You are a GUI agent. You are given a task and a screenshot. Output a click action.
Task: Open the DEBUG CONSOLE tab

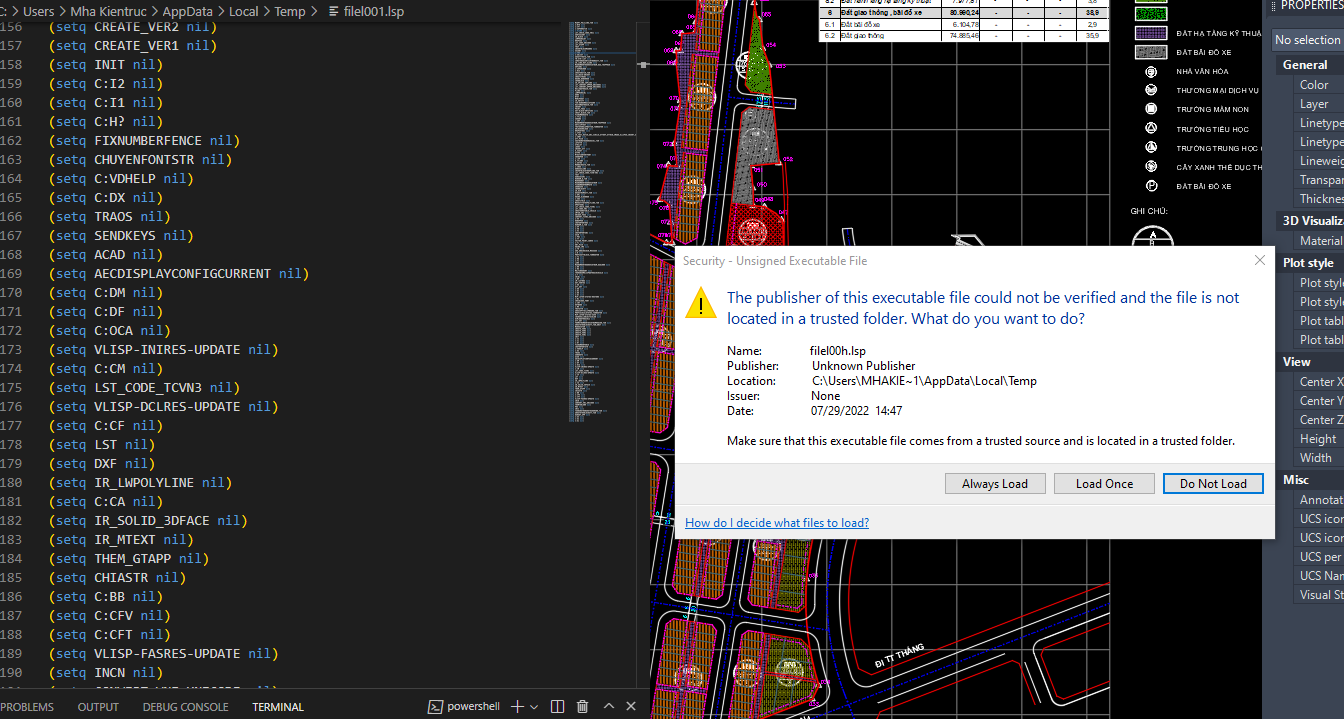pyautogui.click(x=185, y=707)
